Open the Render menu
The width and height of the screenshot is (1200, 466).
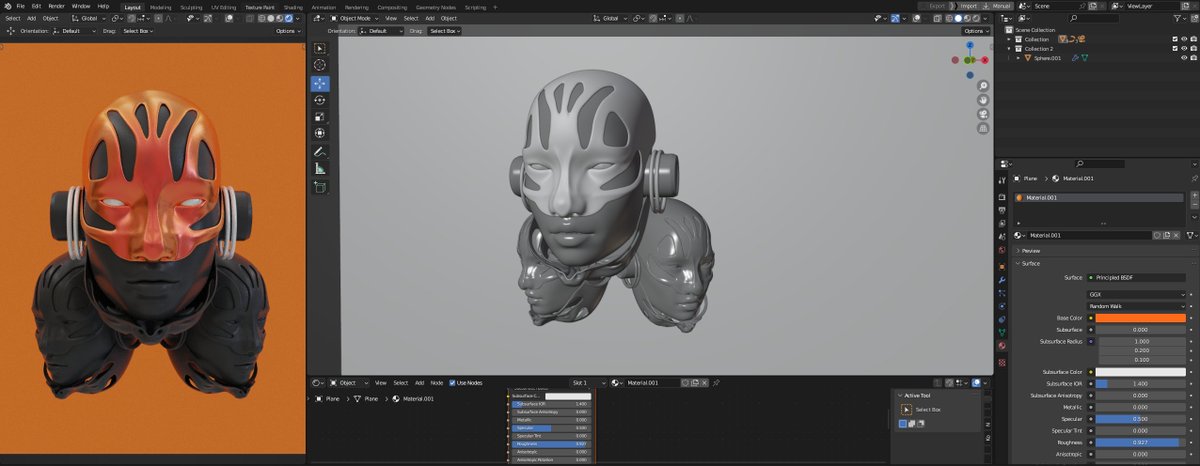[56, 6]
